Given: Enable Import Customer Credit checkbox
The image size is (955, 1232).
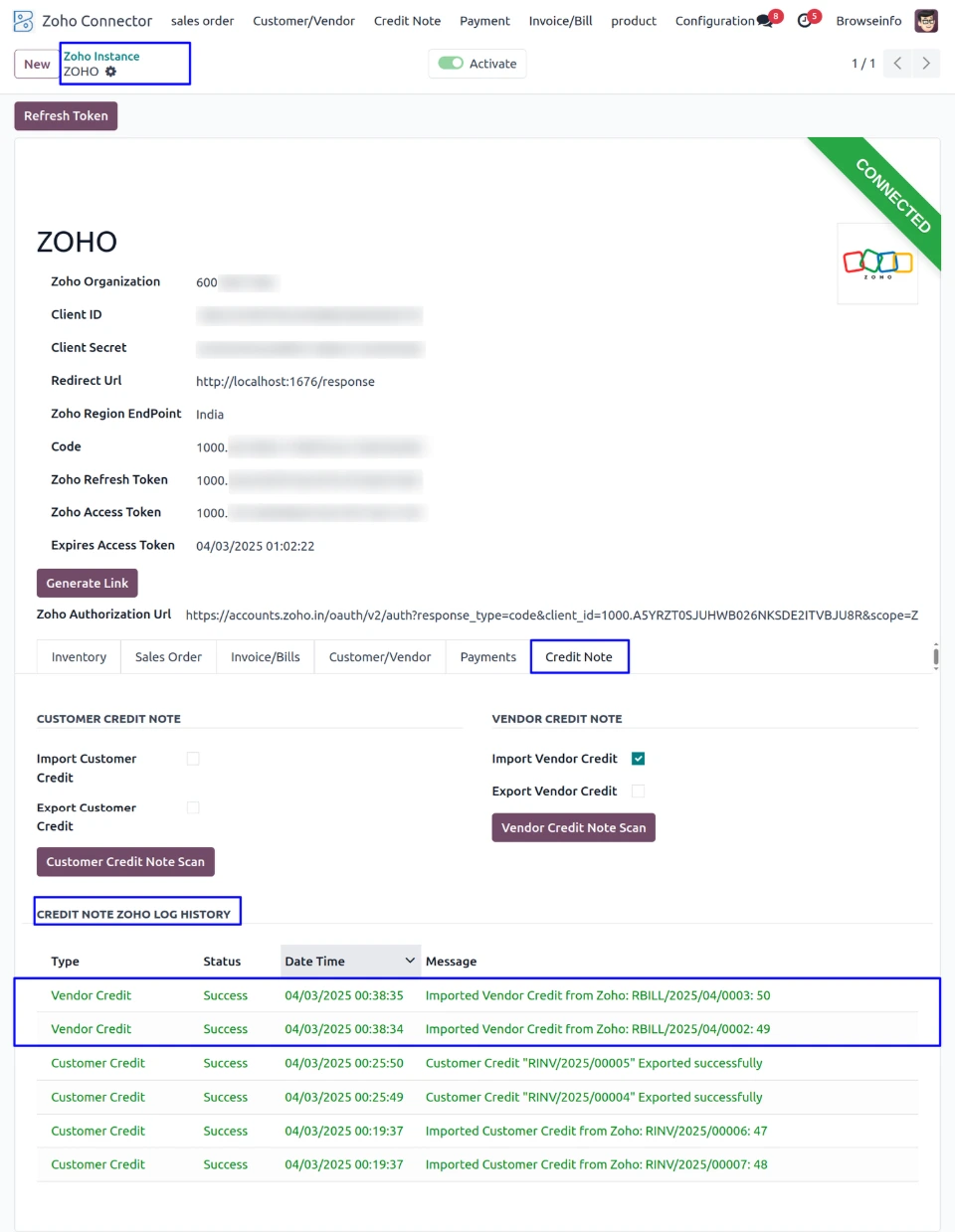Looking at the screenshot, I should 193,759.
